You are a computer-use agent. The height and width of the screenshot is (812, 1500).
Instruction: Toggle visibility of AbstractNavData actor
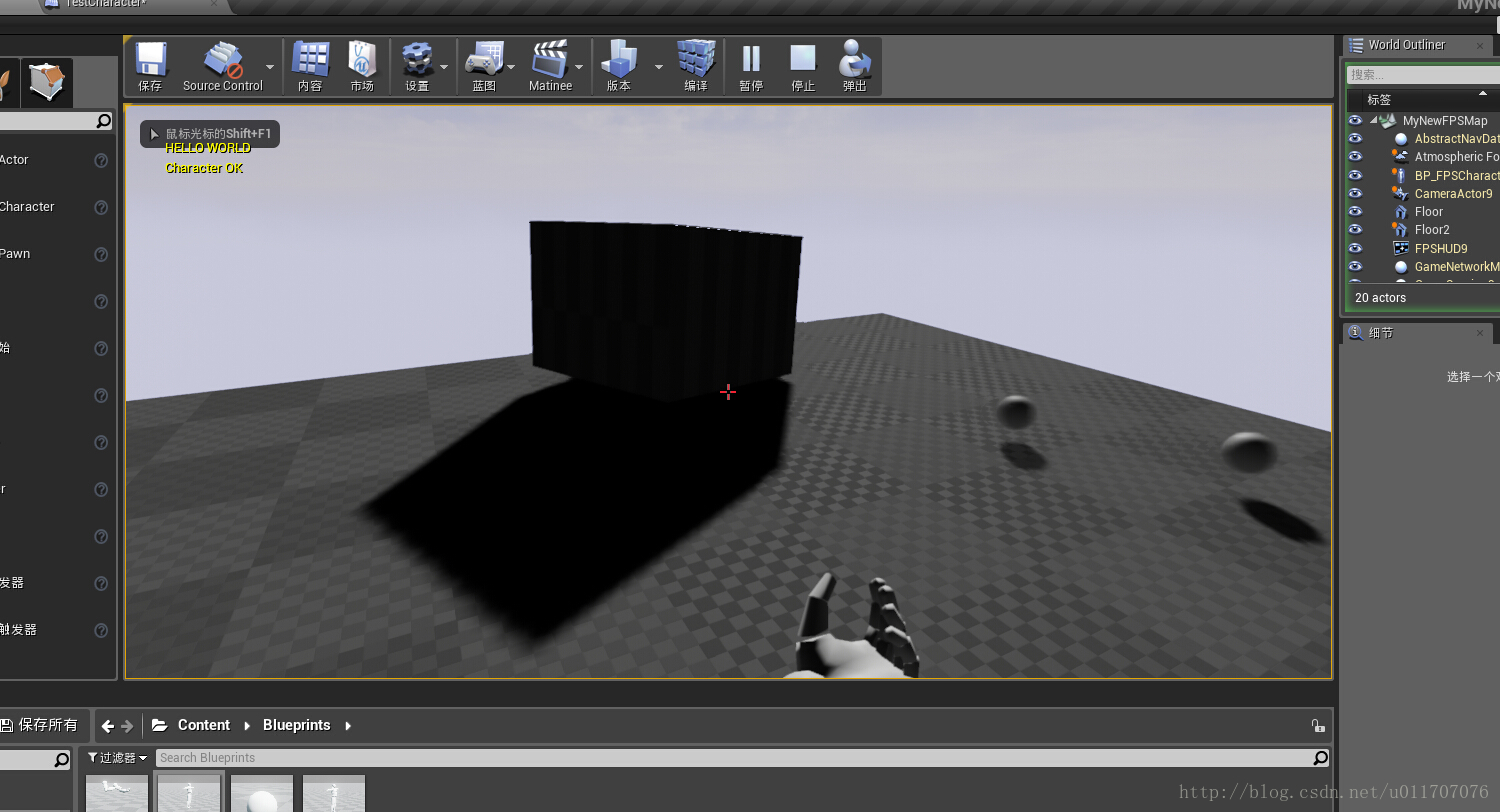pyautogui.click(x=1355, y=138)
